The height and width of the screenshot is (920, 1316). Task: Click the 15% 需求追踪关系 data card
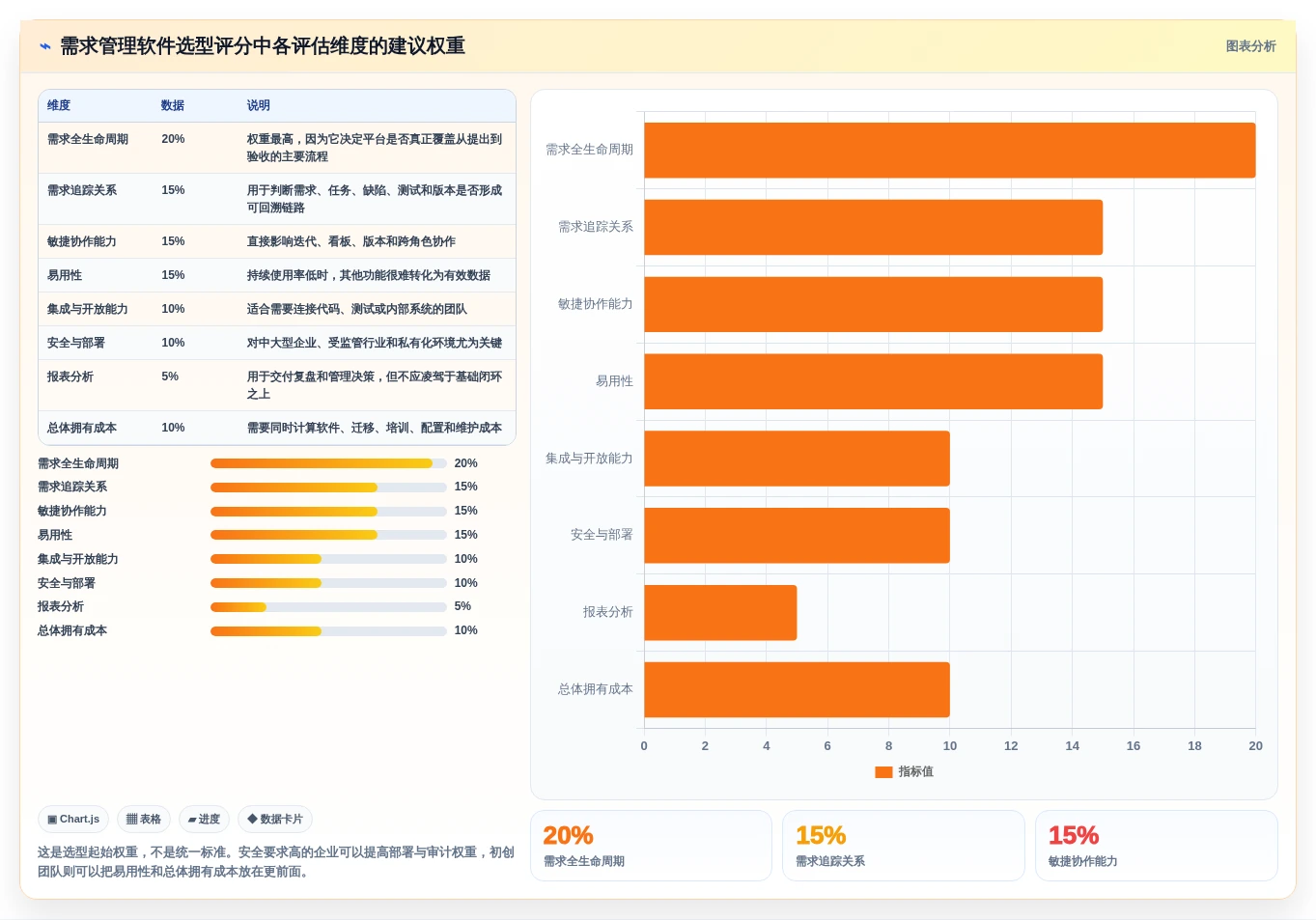(904, 846)
